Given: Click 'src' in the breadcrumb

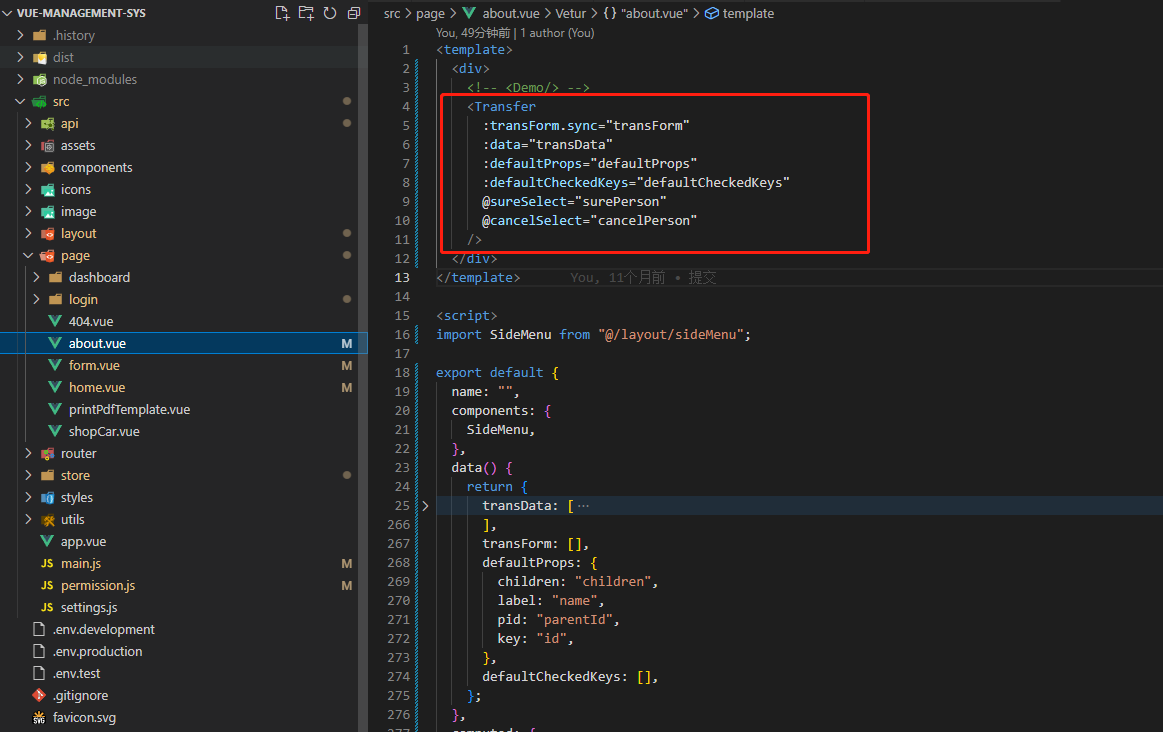Looking at the screenshot, I should click(392, 13).
